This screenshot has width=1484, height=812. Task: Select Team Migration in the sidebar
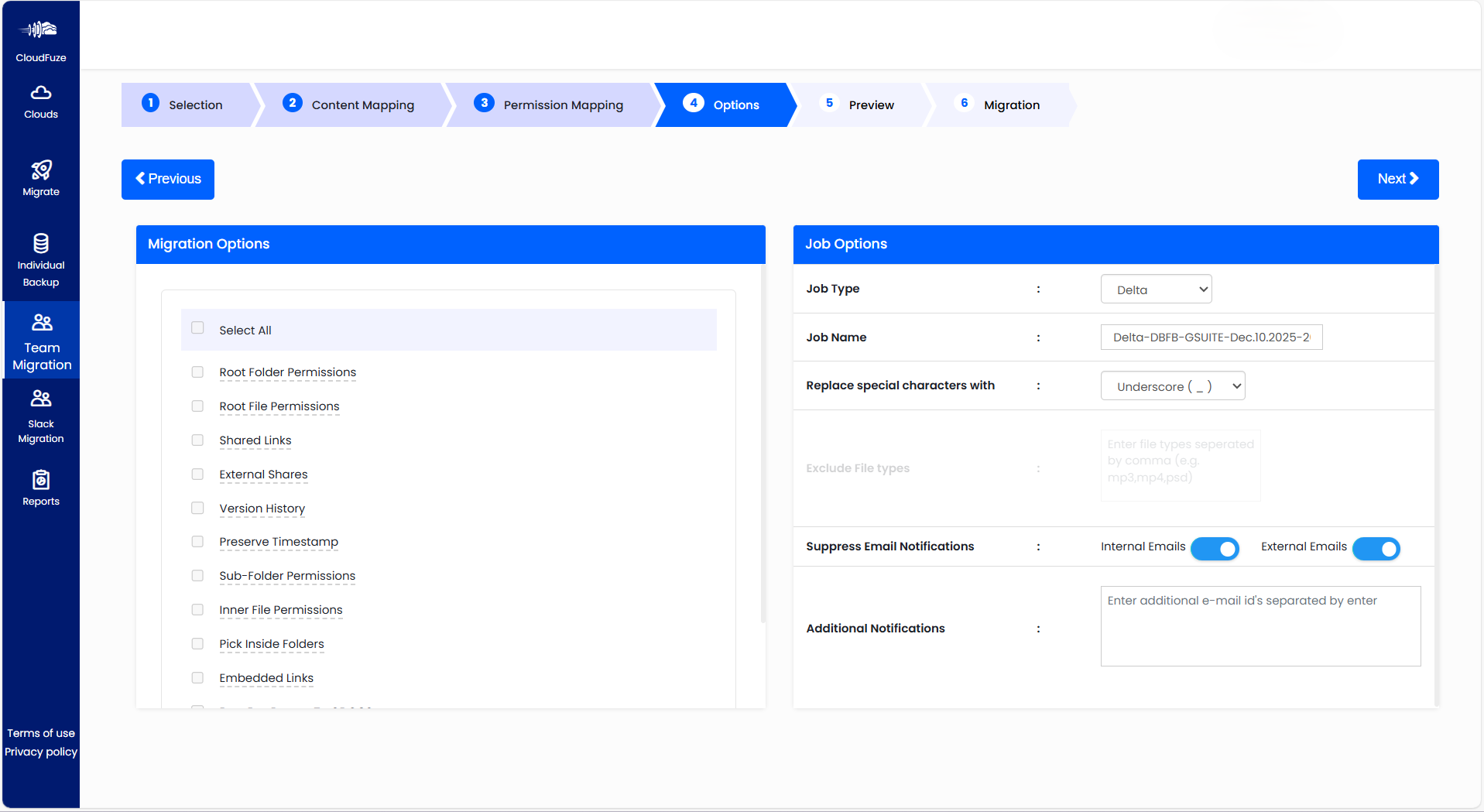coord(40,341)
